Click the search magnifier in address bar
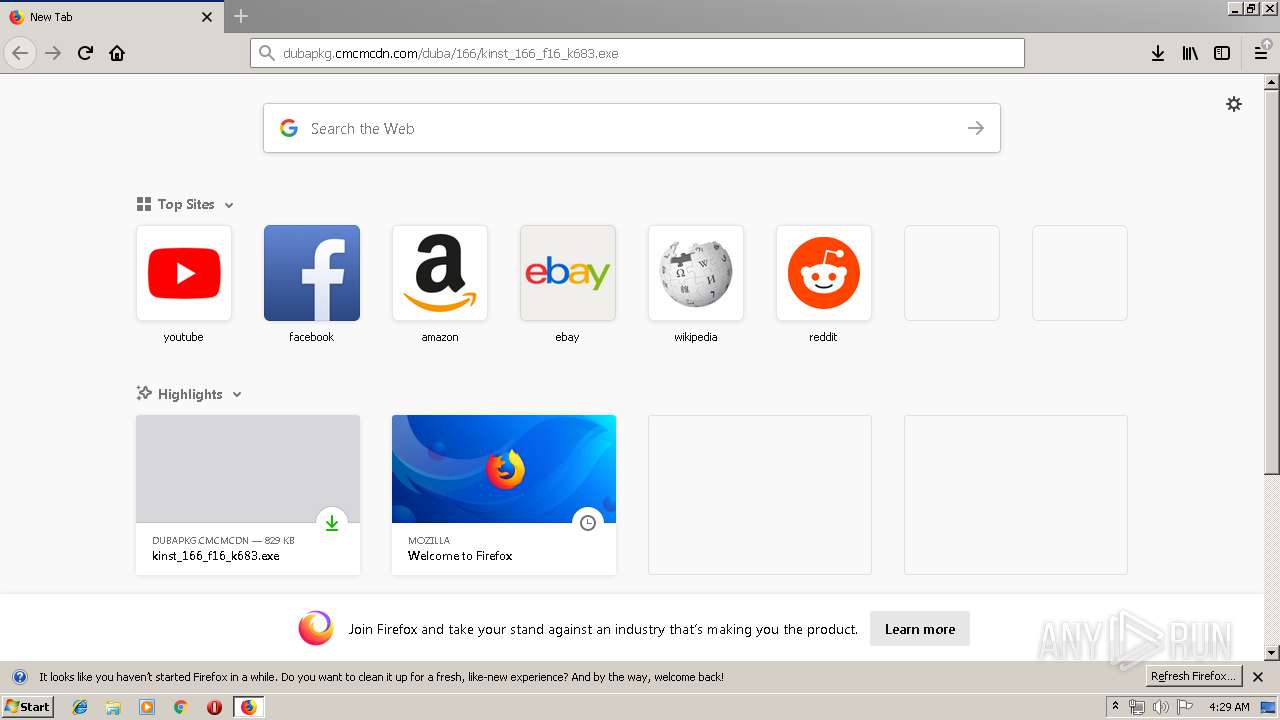1280x720 pixels. click(x=266, y=53)
